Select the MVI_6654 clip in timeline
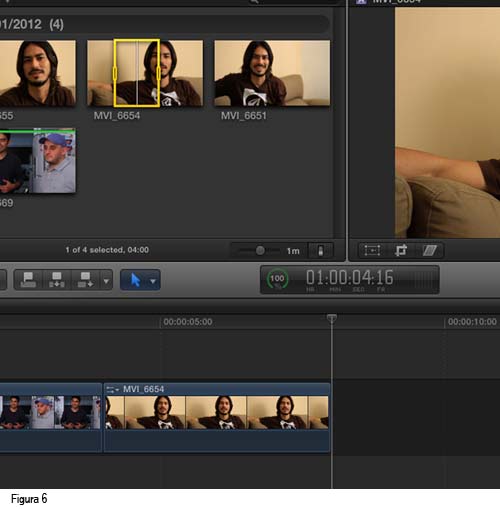 coord(217,417)
